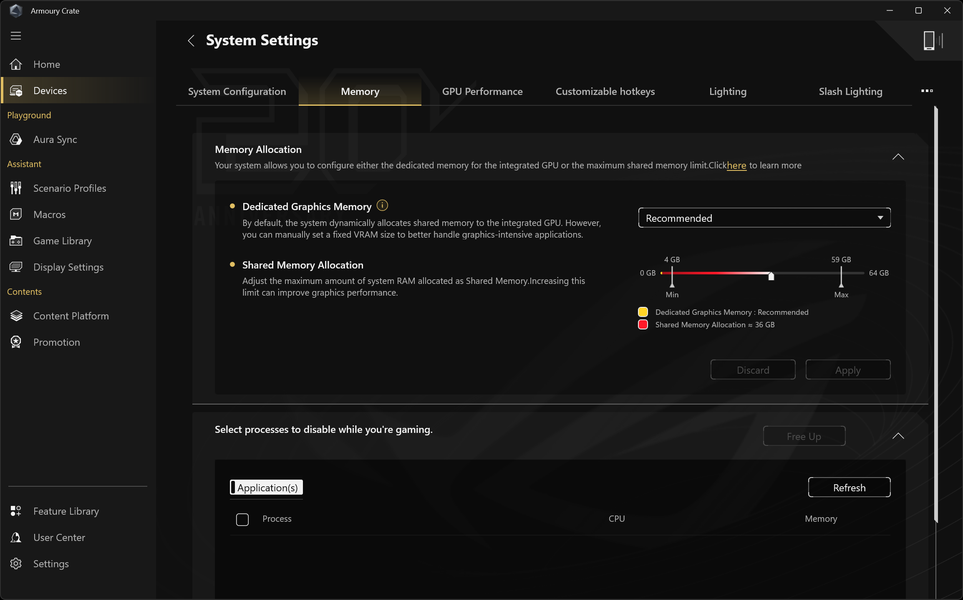The width and height of the screenshot is (963, 600).
Task: Open Home from the sidebar
Action: (47, 64)
